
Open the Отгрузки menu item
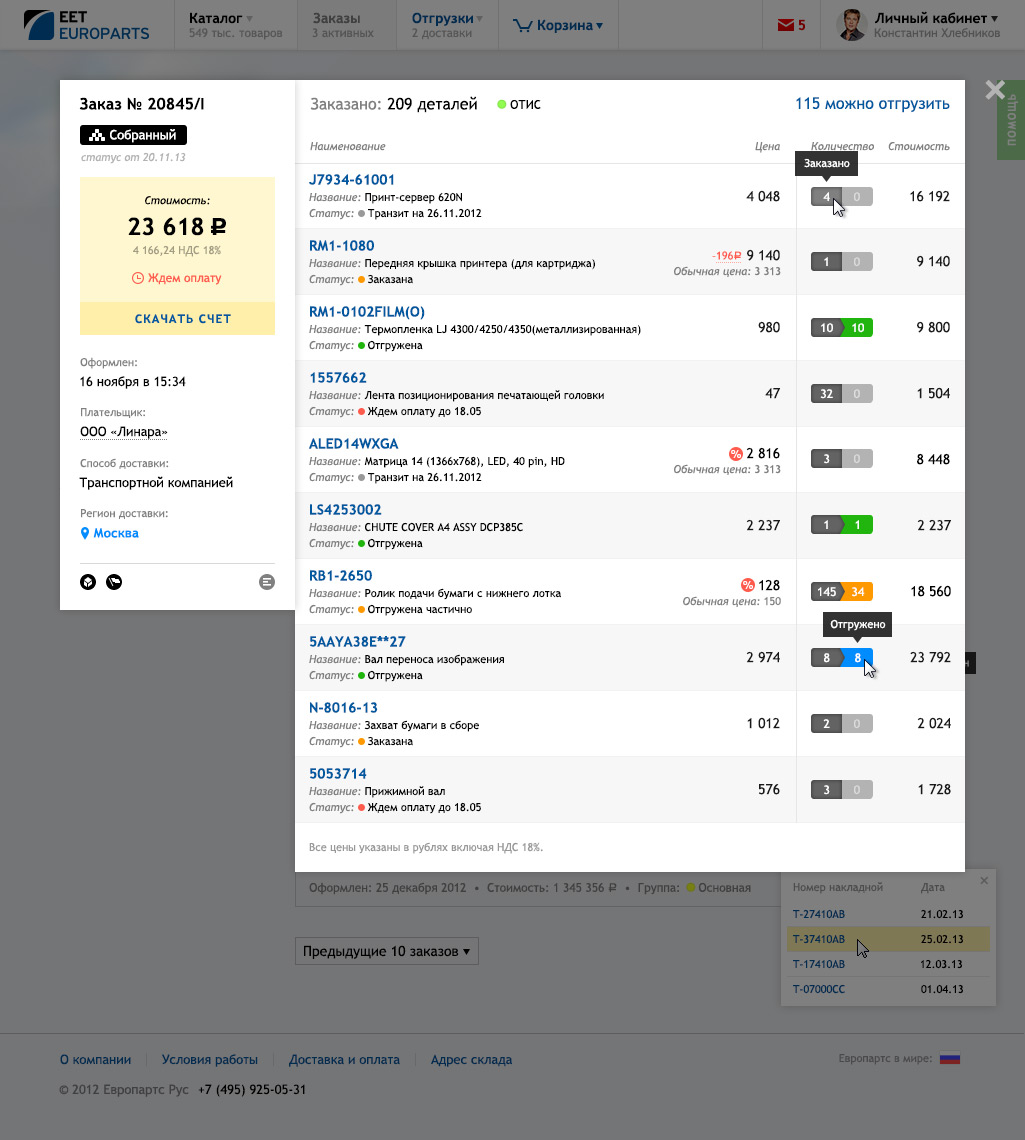(x=447, y=18)
